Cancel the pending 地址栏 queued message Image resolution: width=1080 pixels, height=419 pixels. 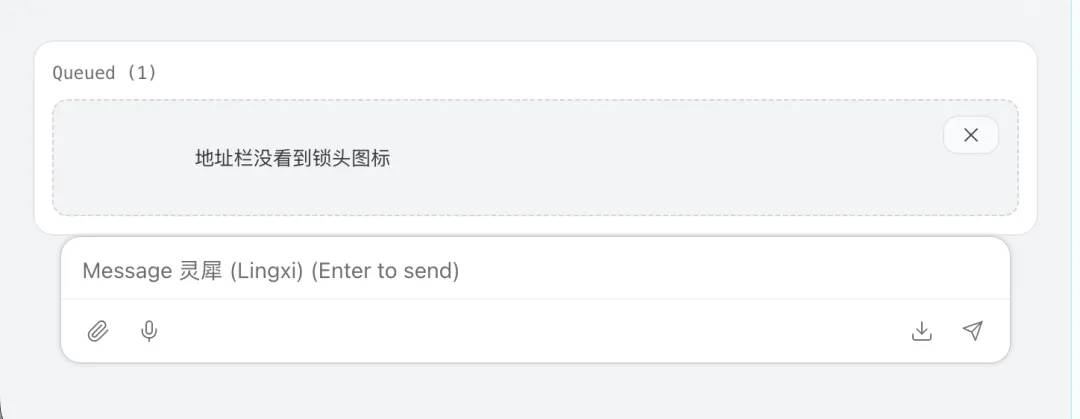point(970,135)
